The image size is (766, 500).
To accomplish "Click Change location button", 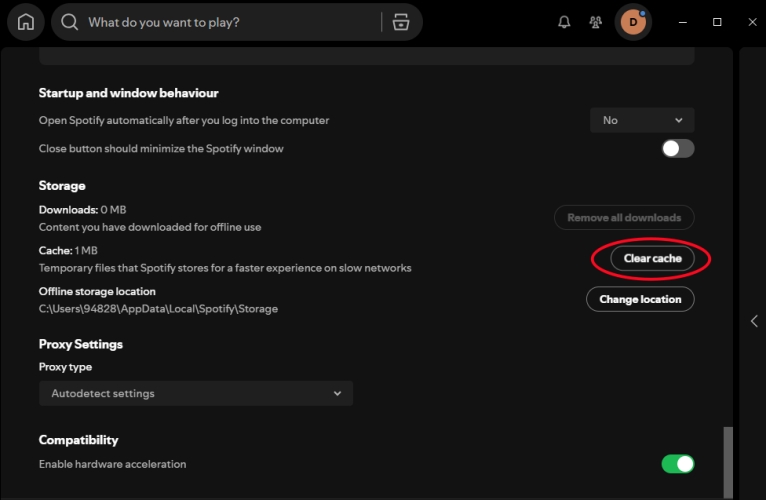I will click(640, 299).
